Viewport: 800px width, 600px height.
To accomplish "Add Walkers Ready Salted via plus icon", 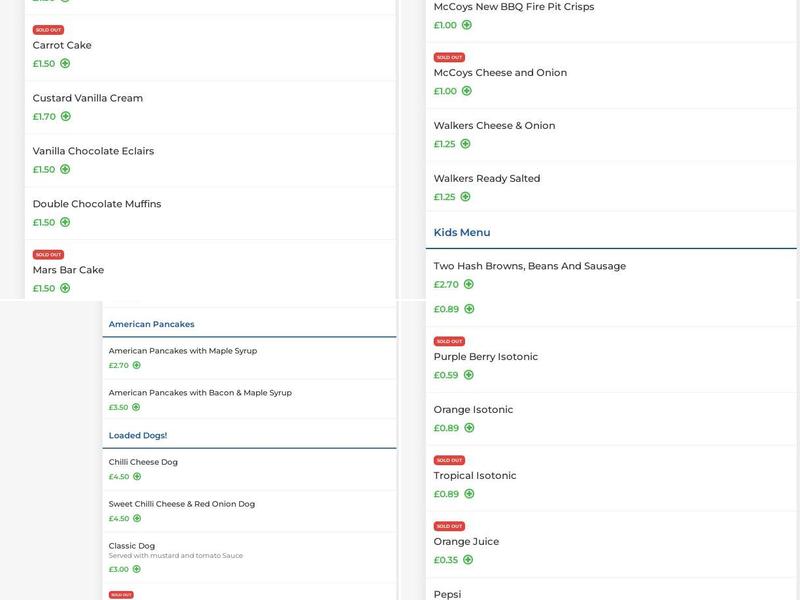I will [465, 197].
